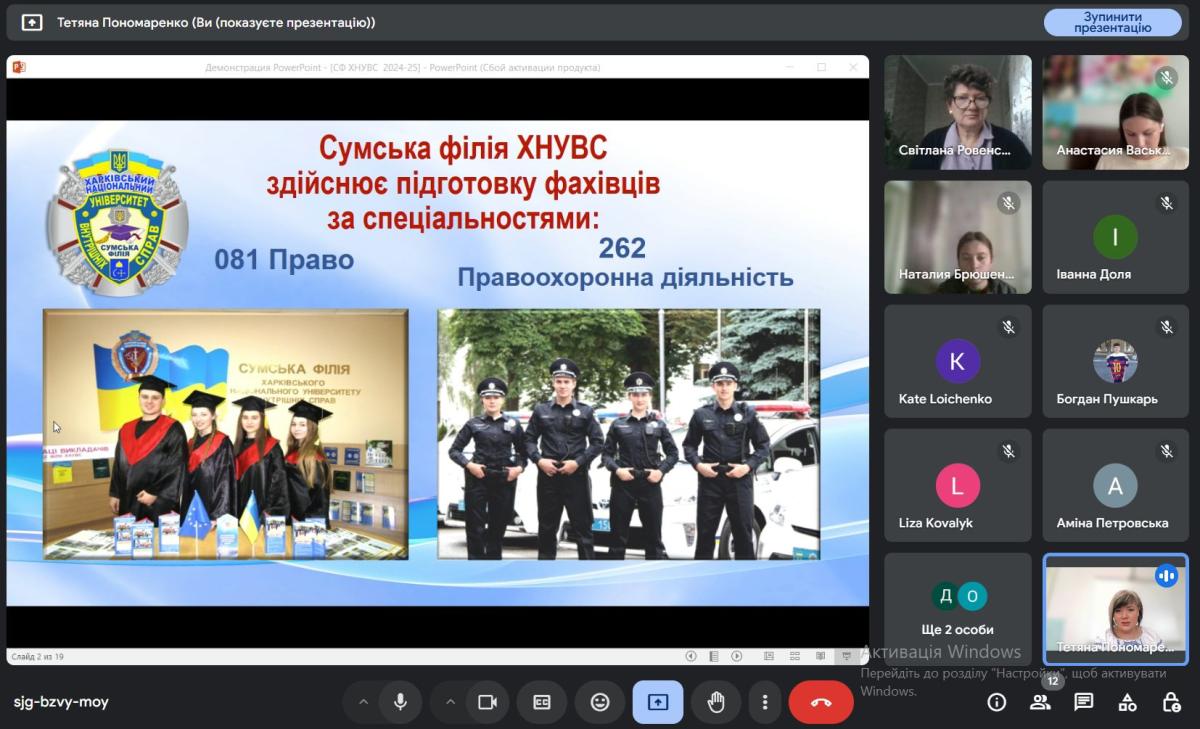Open the activities panel

1128,702
